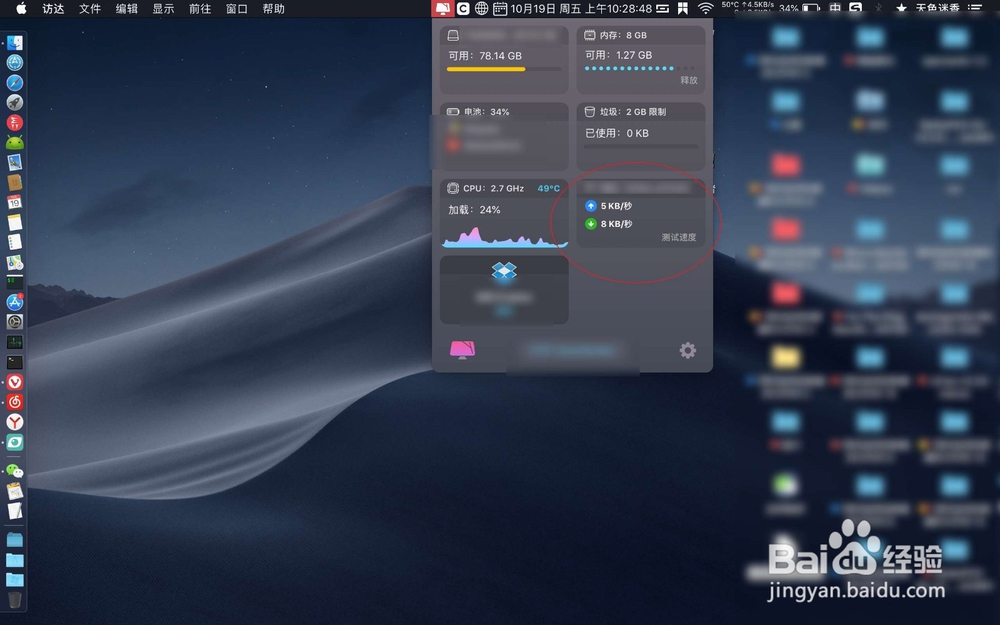The image size is (1000, 625).
Task: Open settings via the gear icon
Action: tap(686, 350)
